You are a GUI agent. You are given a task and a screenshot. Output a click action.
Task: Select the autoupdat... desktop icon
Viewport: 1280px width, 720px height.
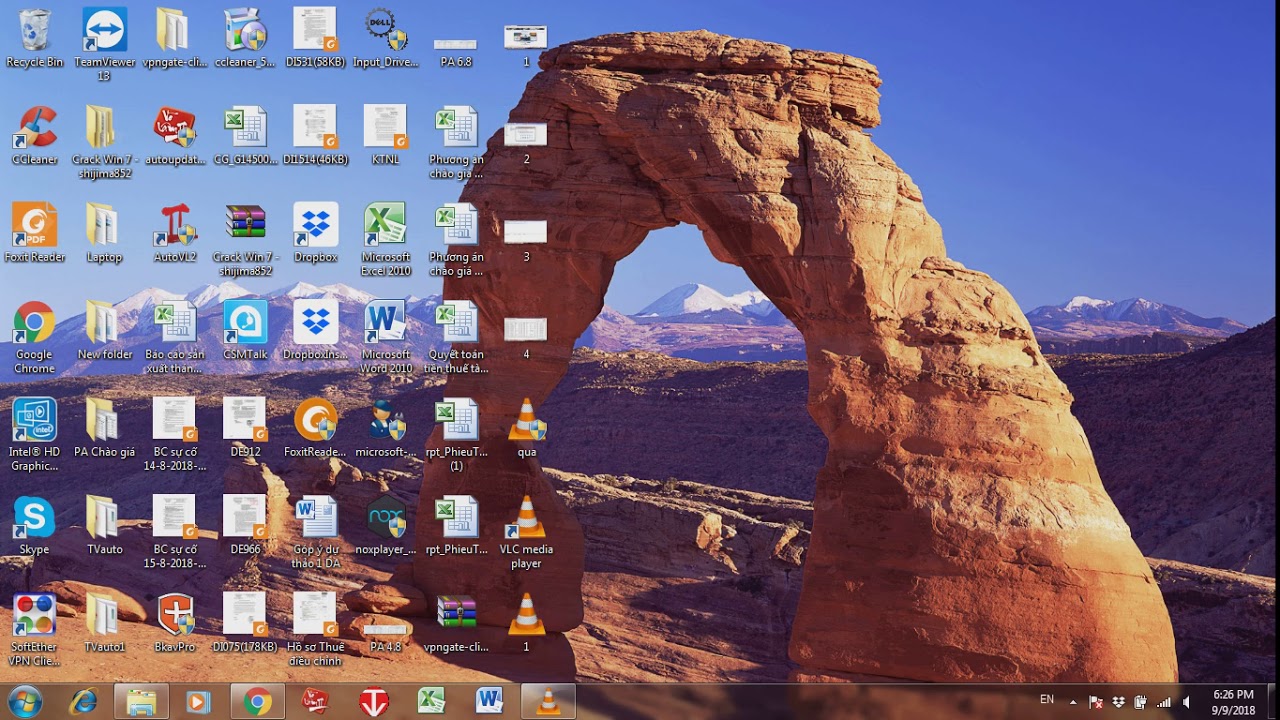click(x=175, y=136)
